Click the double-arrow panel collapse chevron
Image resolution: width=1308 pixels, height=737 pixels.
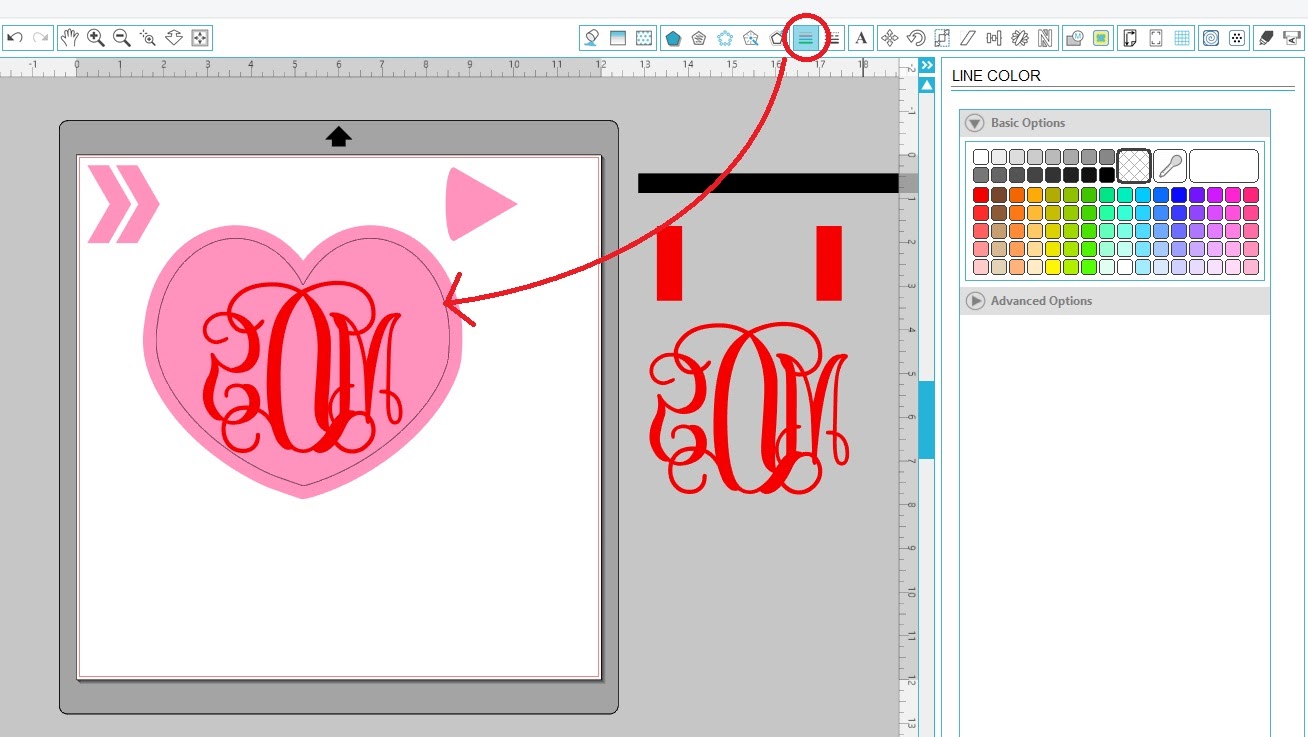[926, 63]
